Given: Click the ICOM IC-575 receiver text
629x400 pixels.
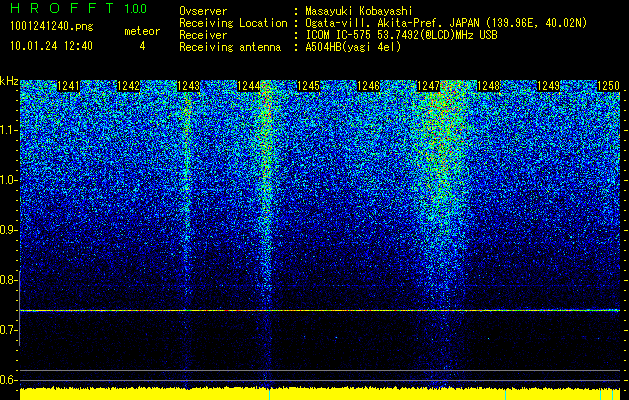Looking at the screenshot, I should (401, 35).
